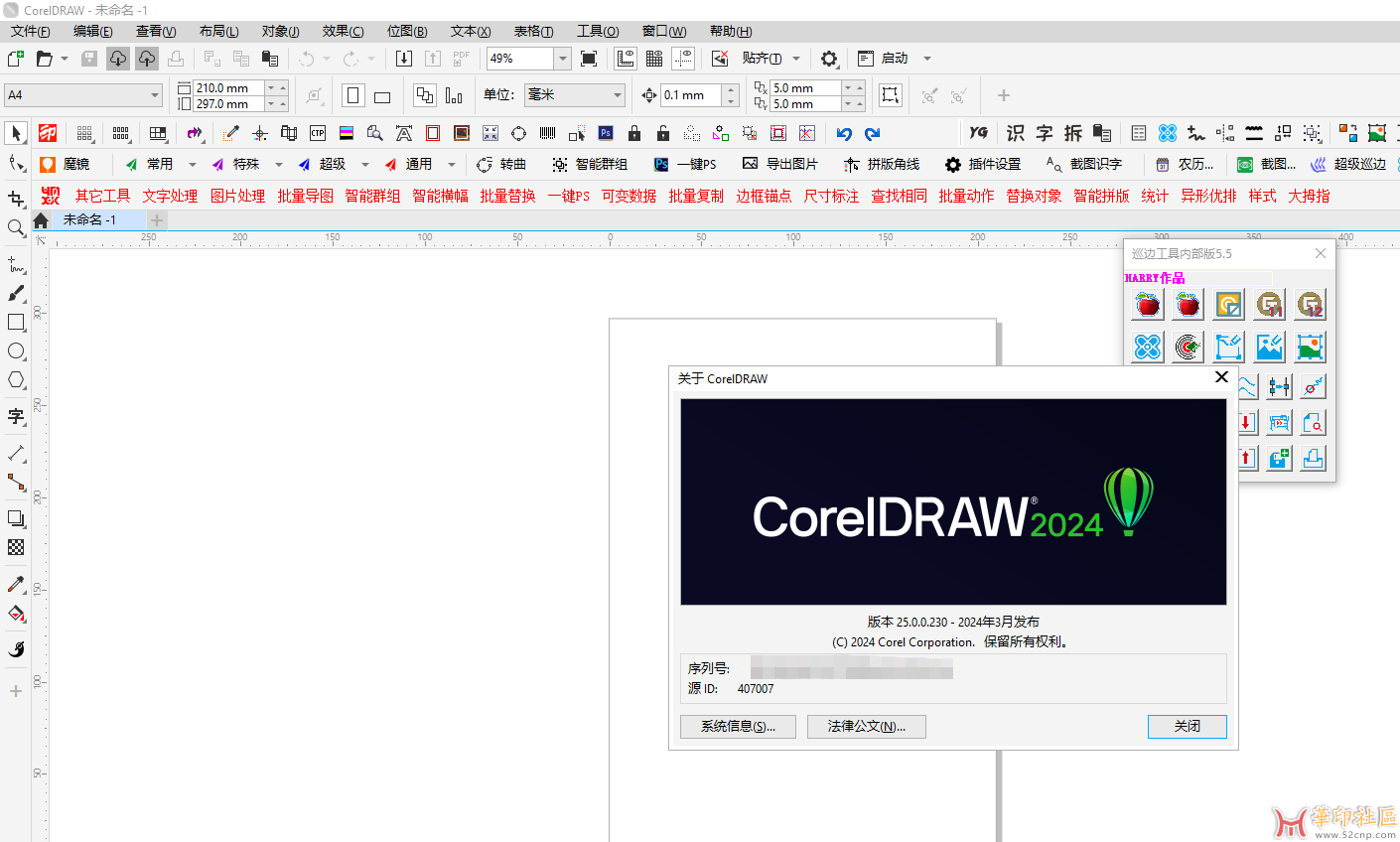The height and width of the screenshot is (842, 1400).
Task: Select the Polygon tool
Action: tap(16, 379)
